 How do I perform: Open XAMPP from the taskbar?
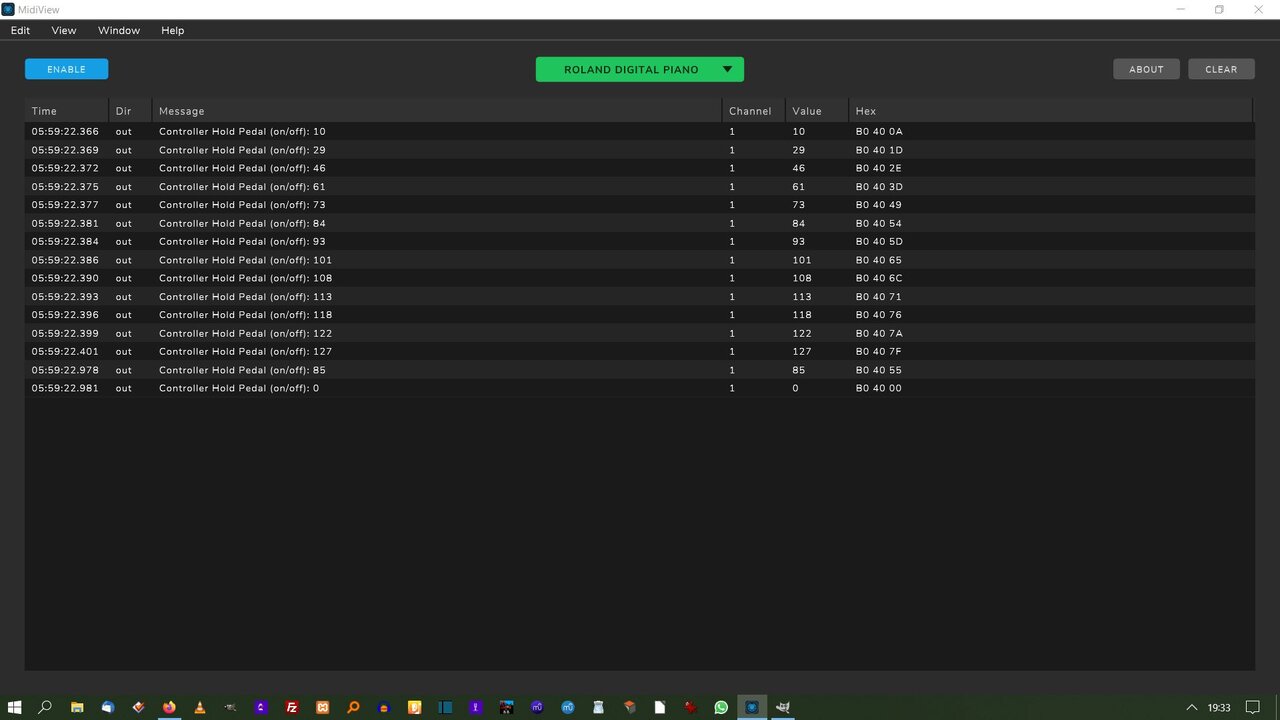[323, 707]
